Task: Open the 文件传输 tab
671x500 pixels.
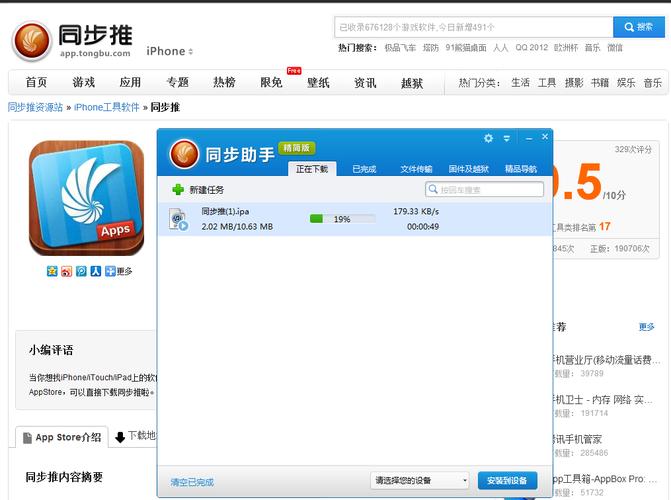Action: pyautogui.click(x=416, y=169)
